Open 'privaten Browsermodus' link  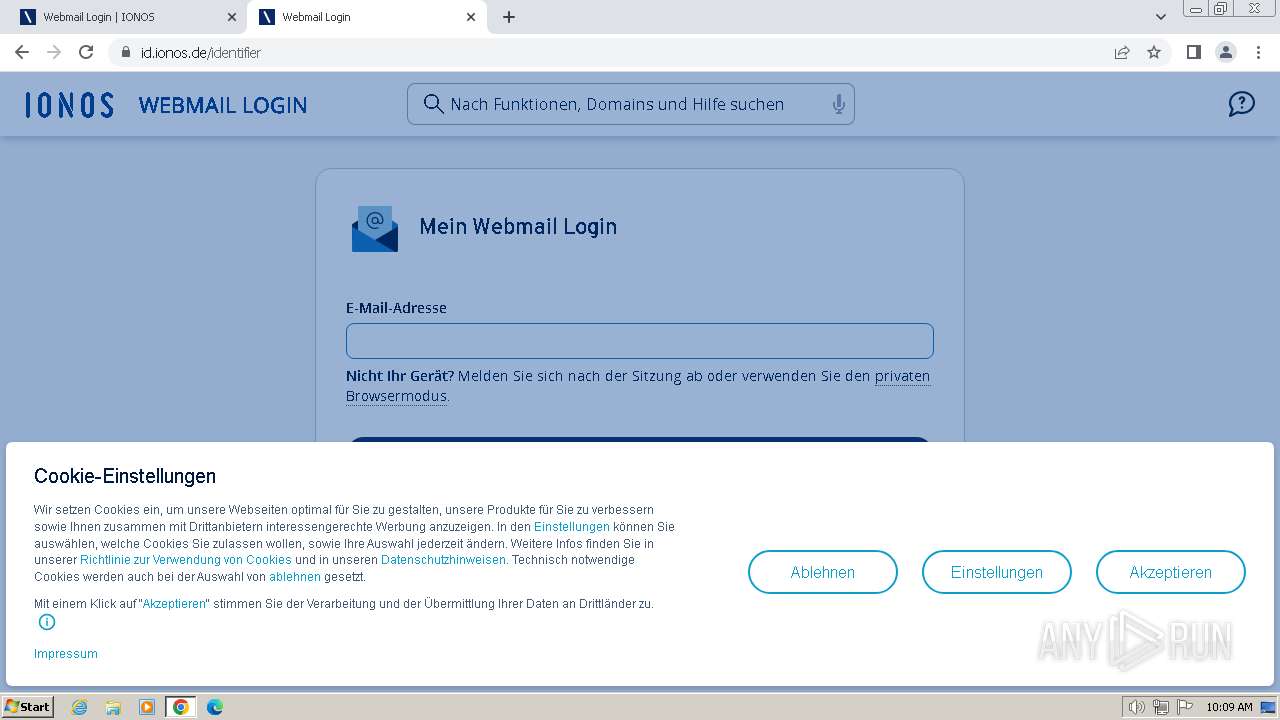pyautogui.click(x=902, y=376)
